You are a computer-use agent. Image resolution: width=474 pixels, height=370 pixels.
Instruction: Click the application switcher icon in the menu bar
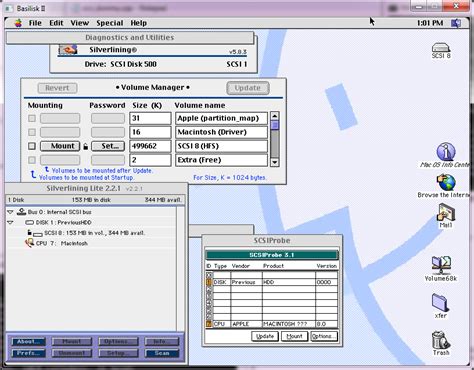pyautogui.click(x=456, y=23)
